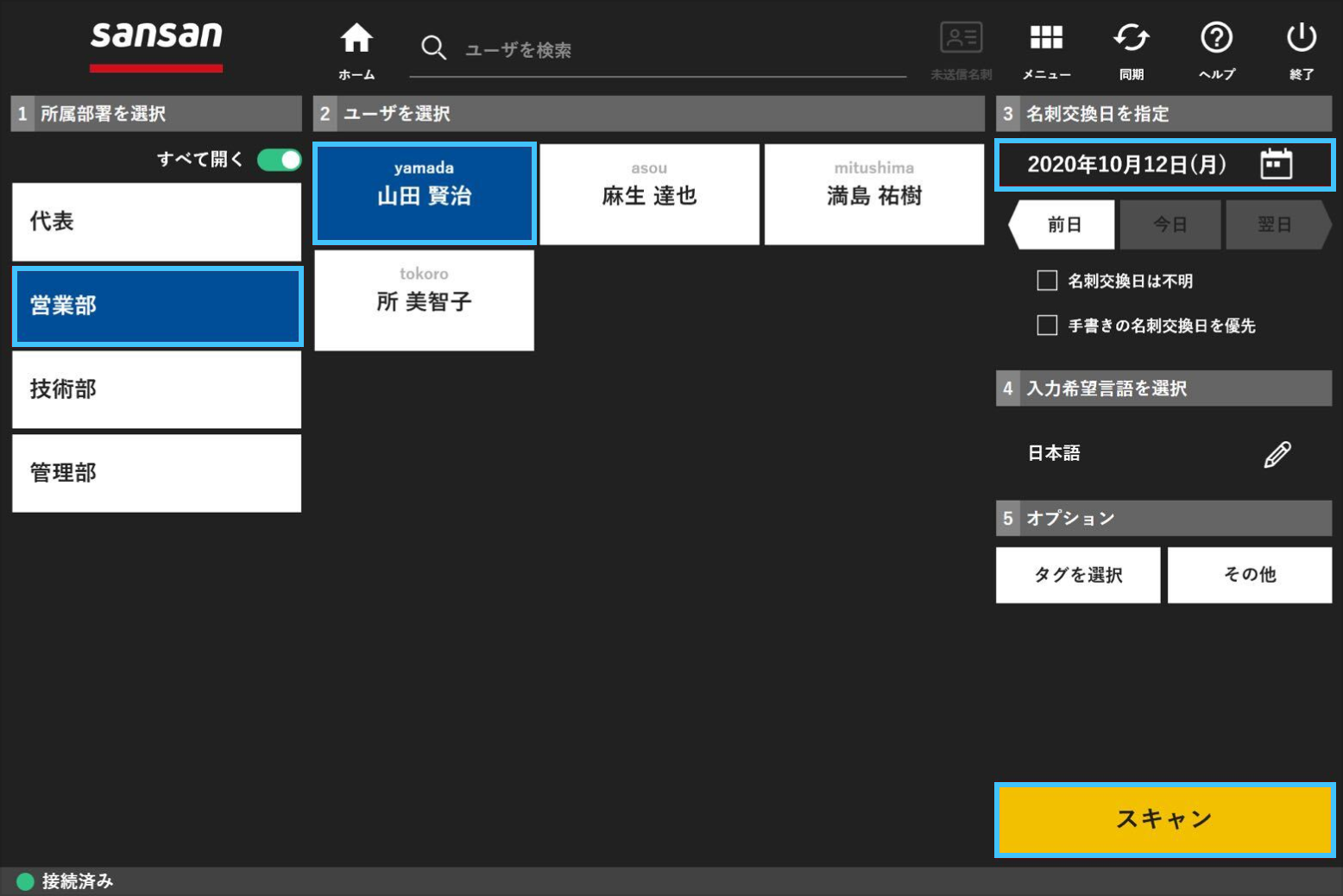Click the sansan logo
1343x896 pixels.
click(x=156, y=45)
